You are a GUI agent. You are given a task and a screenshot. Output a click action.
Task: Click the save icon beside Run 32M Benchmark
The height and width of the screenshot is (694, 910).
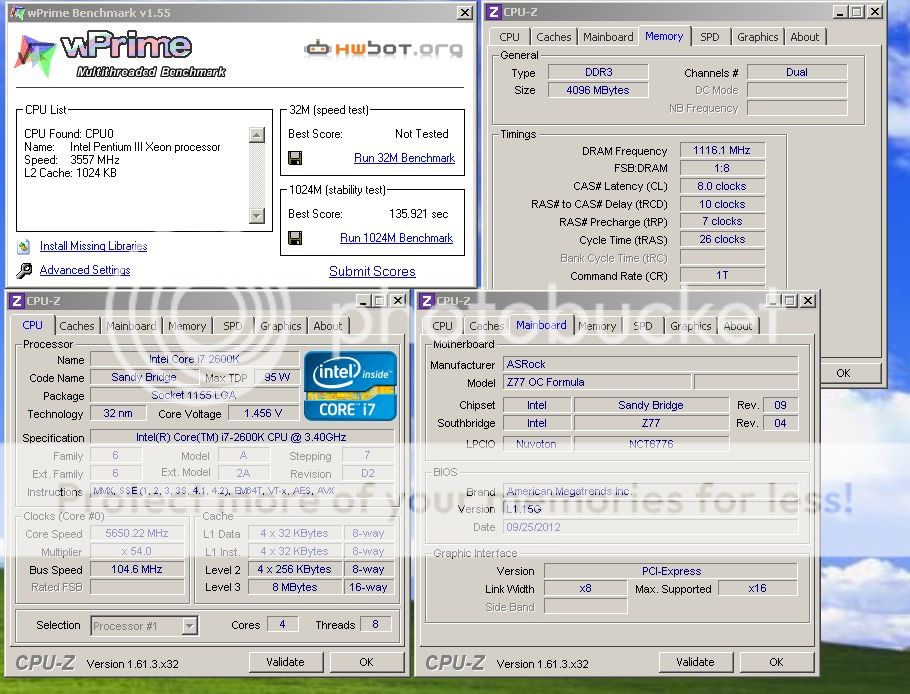click(x=295, y=158)
